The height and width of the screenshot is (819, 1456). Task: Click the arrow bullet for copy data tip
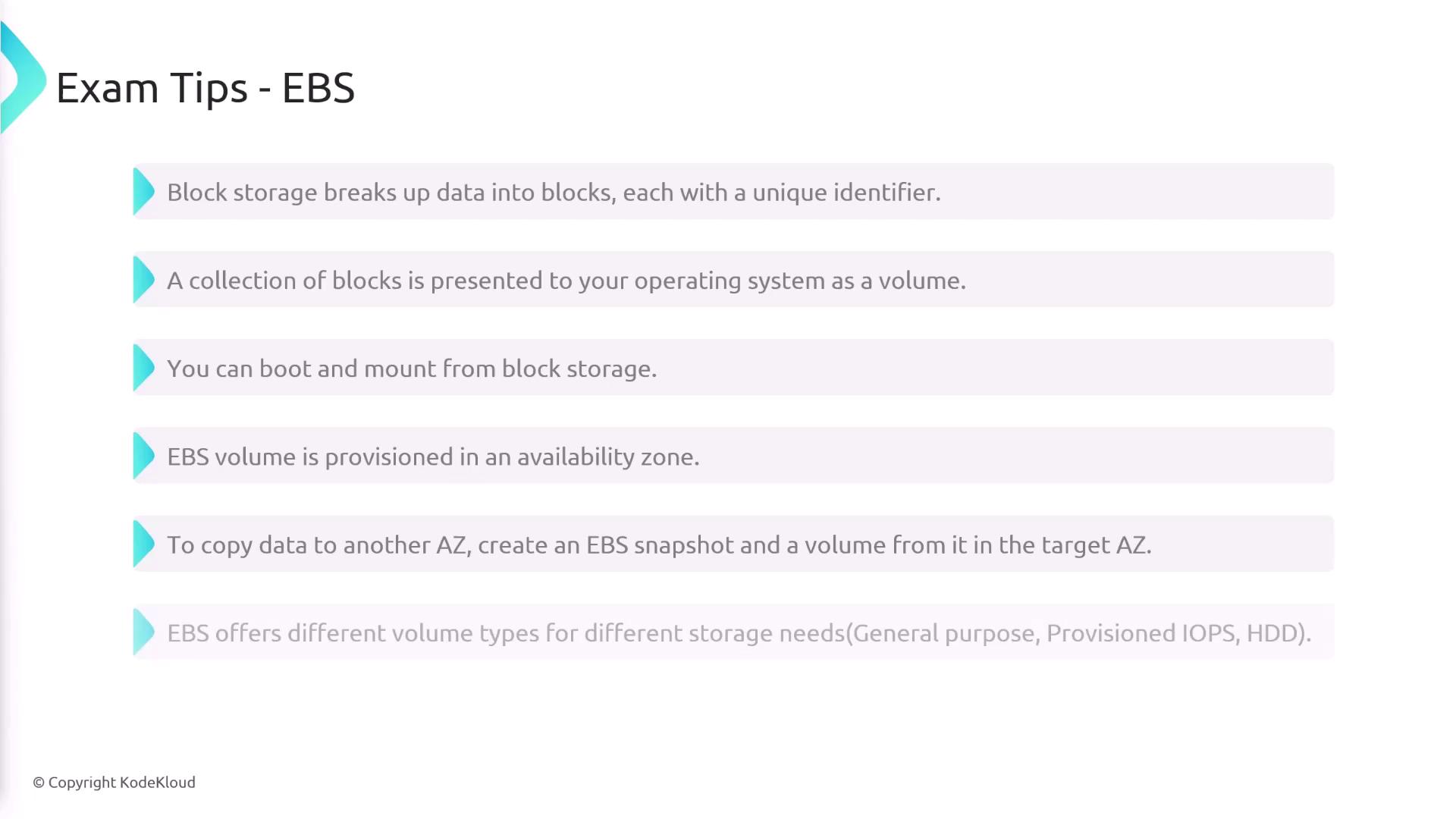143,544
